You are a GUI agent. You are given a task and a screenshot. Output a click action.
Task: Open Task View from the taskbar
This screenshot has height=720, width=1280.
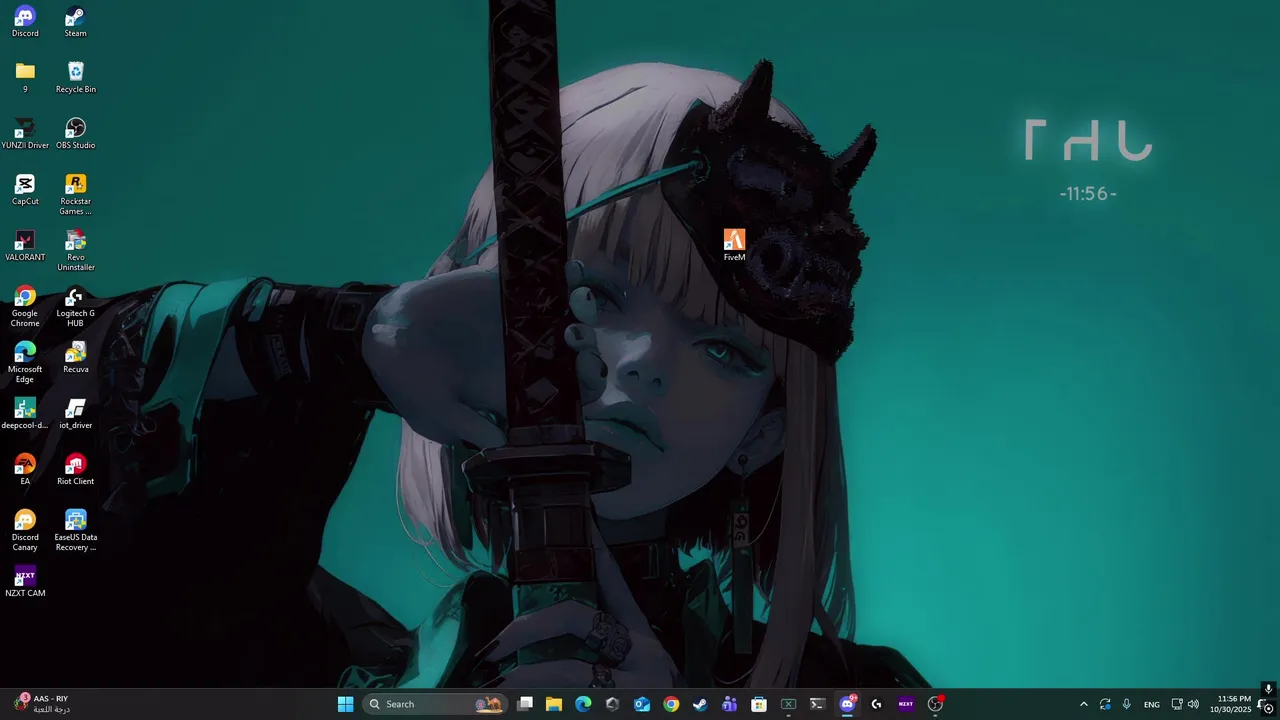click(525, 704)
